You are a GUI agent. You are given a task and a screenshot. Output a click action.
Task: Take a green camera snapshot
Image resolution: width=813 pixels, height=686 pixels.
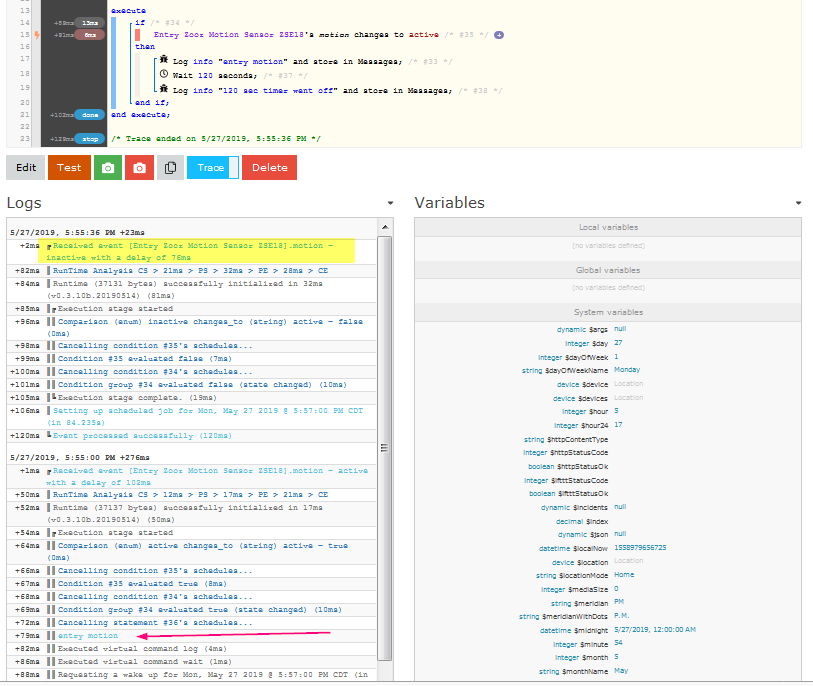tap(108, 167)
